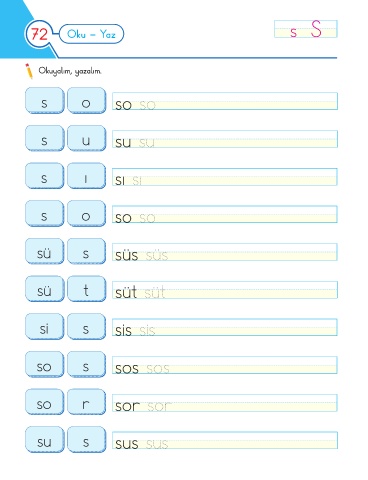Image resolution: width=368 pixels, height=480 pixels.
Task: Click the 'ı' letter tile
Action: coord(86,176)
